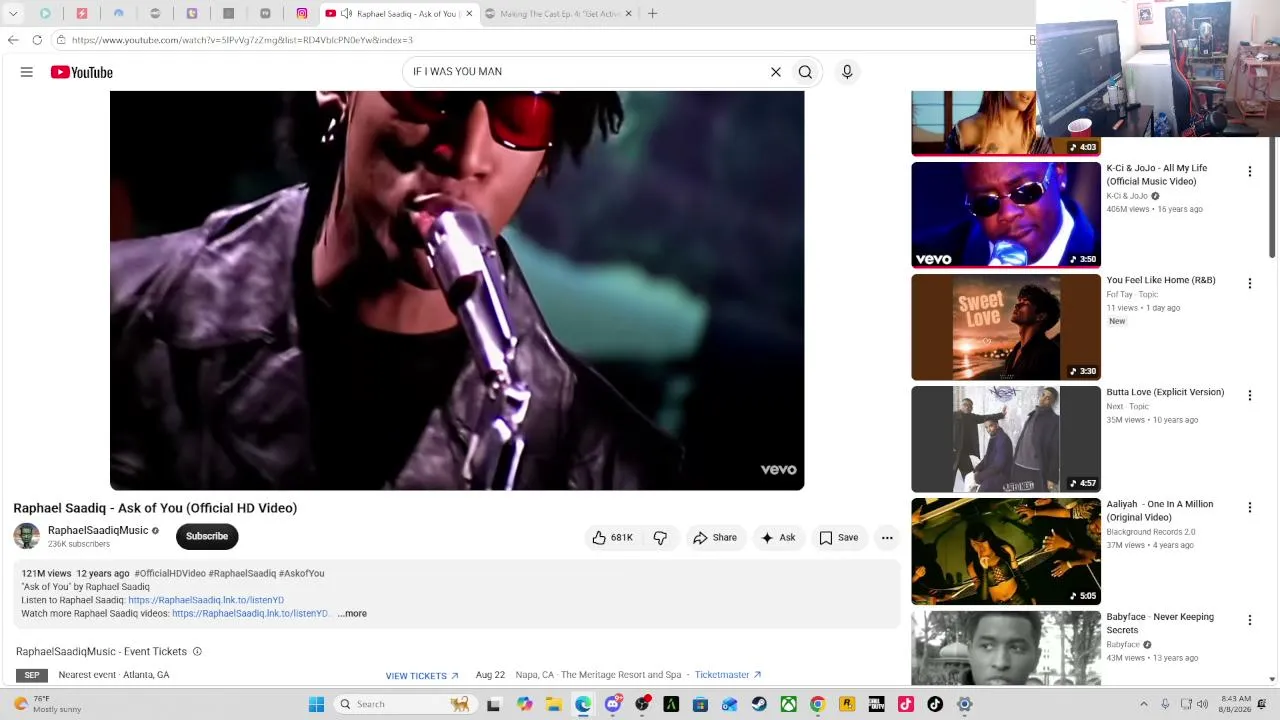Click the #AskofYou hashtag
1280x720 pixels.
pyautogui.click(x=301, y=574)
